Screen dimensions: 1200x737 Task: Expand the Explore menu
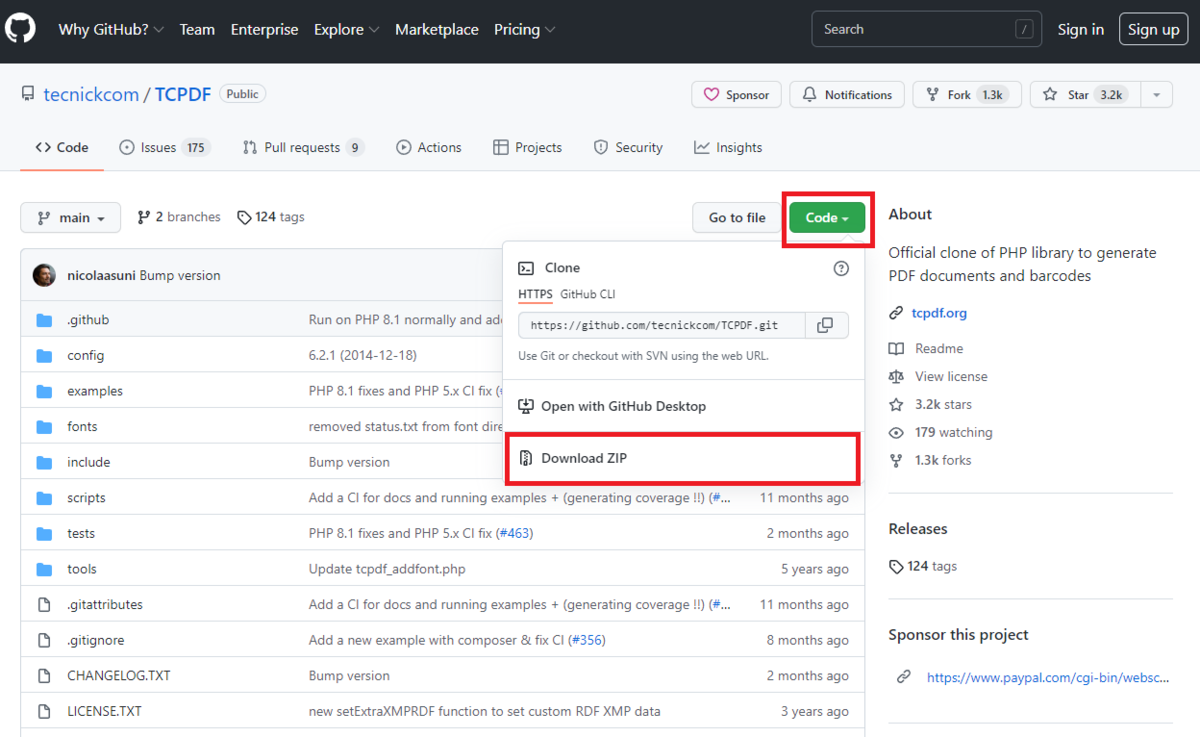point(347,30)
